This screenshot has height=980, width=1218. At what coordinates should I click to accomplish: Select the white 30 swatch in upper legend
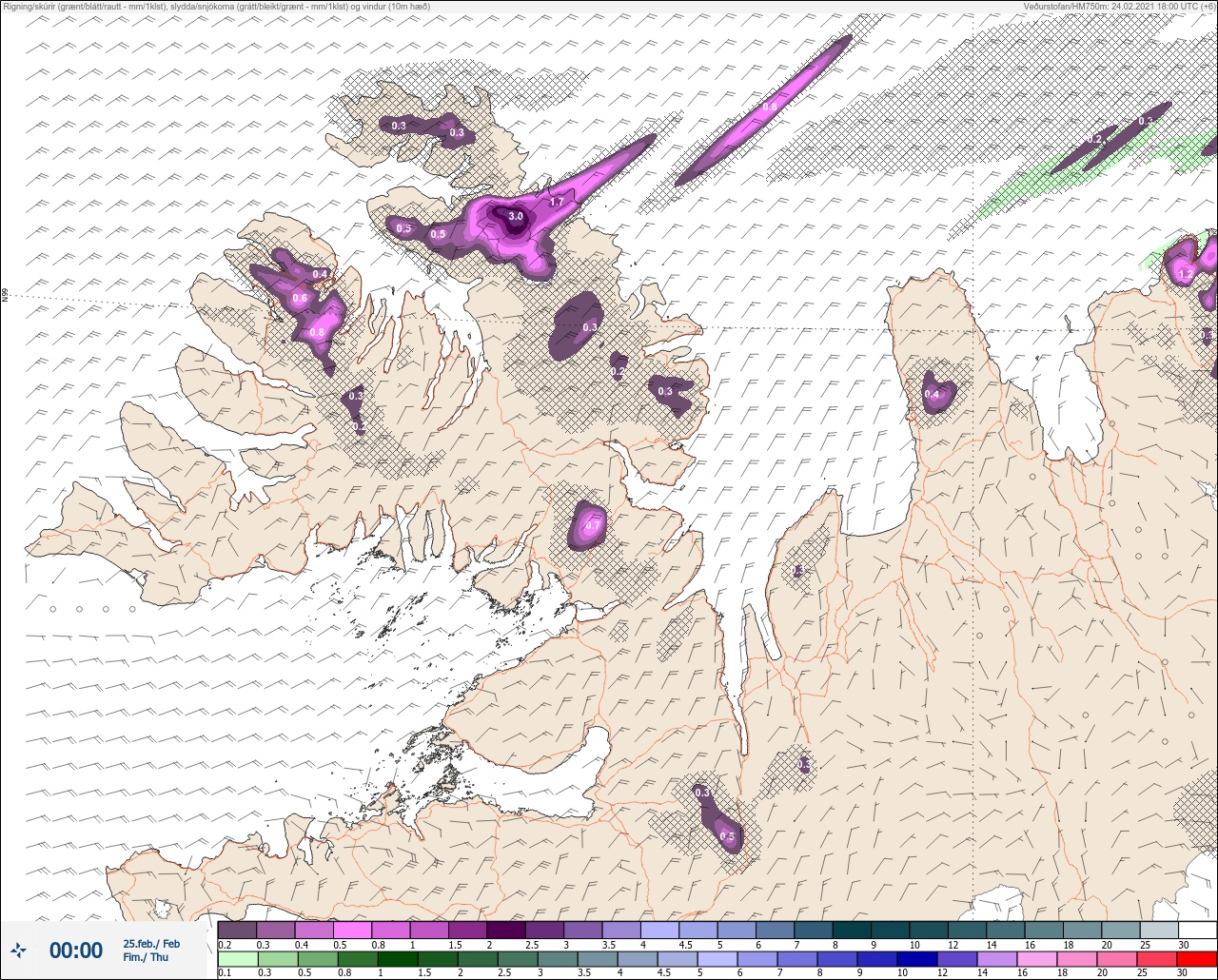click(x=1197, y=930)
